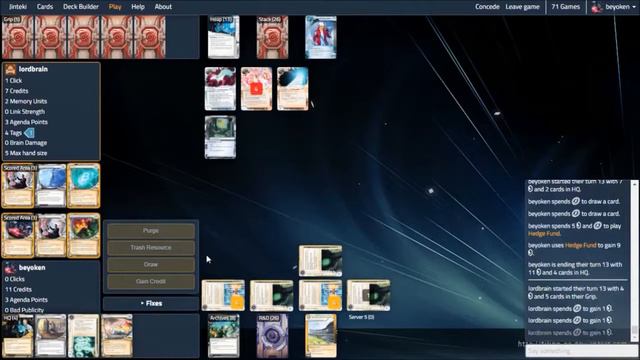Select the HQ hand card labeled HQ

pos(18,336)
